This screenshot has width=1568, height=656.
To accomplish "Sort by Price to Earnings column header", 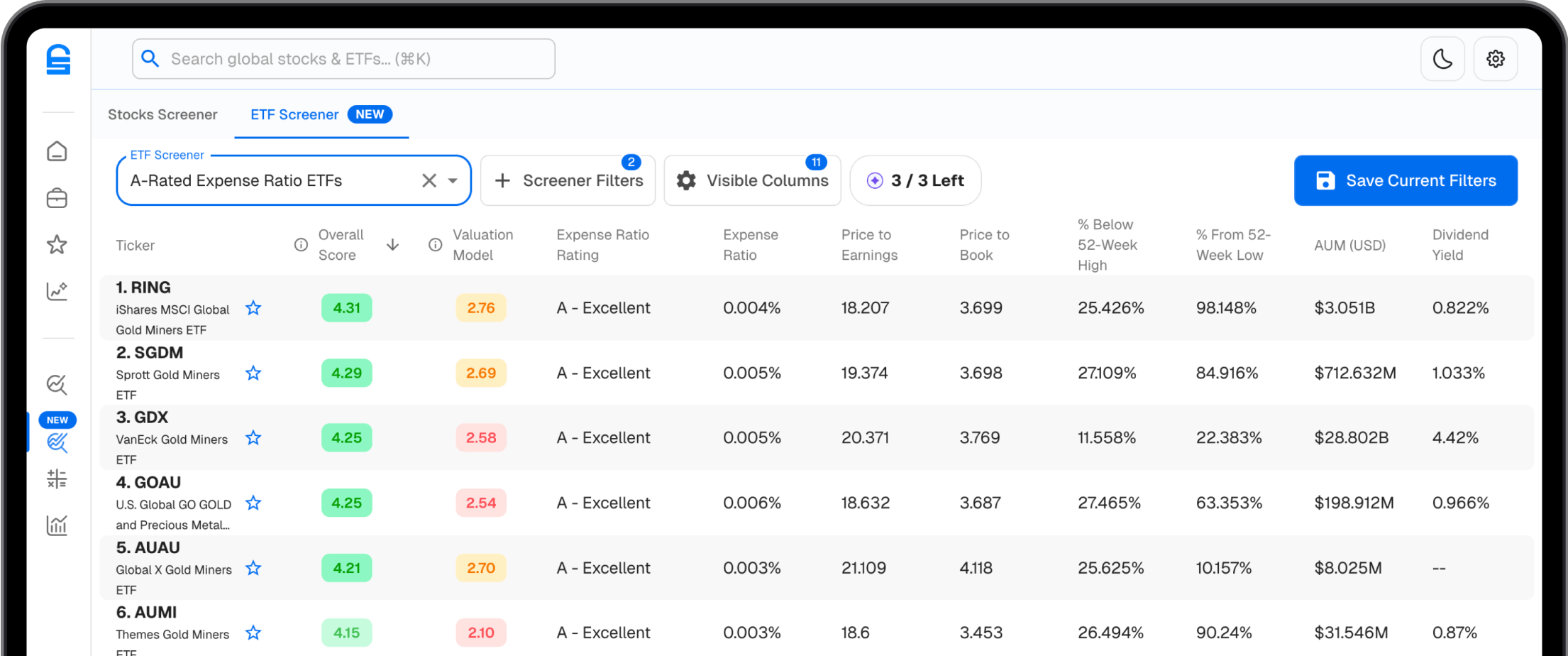I will coord(869,245).
